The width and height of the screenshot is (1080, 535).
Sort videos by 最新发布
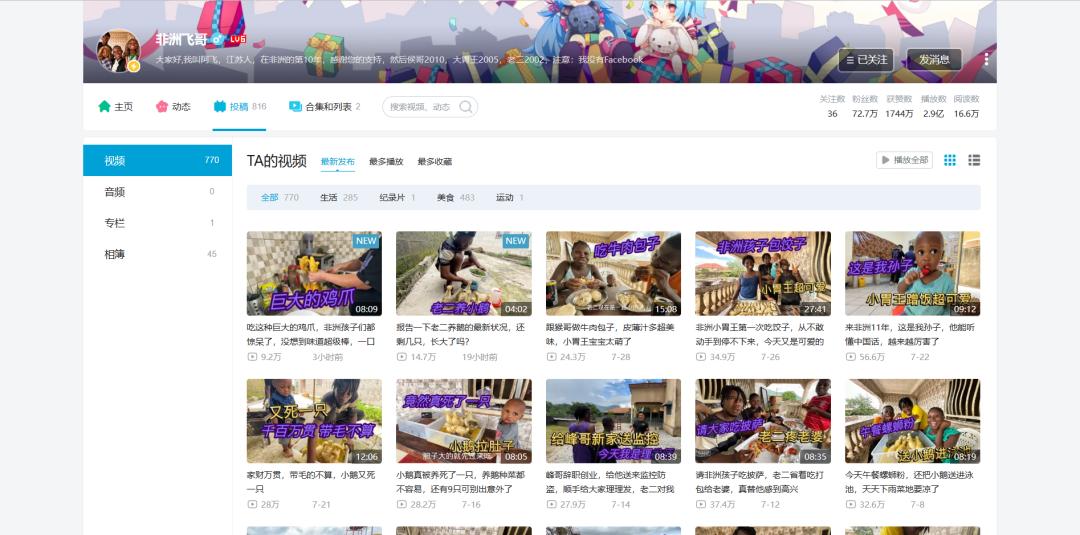pyautogui.click(x=338, y=162)
